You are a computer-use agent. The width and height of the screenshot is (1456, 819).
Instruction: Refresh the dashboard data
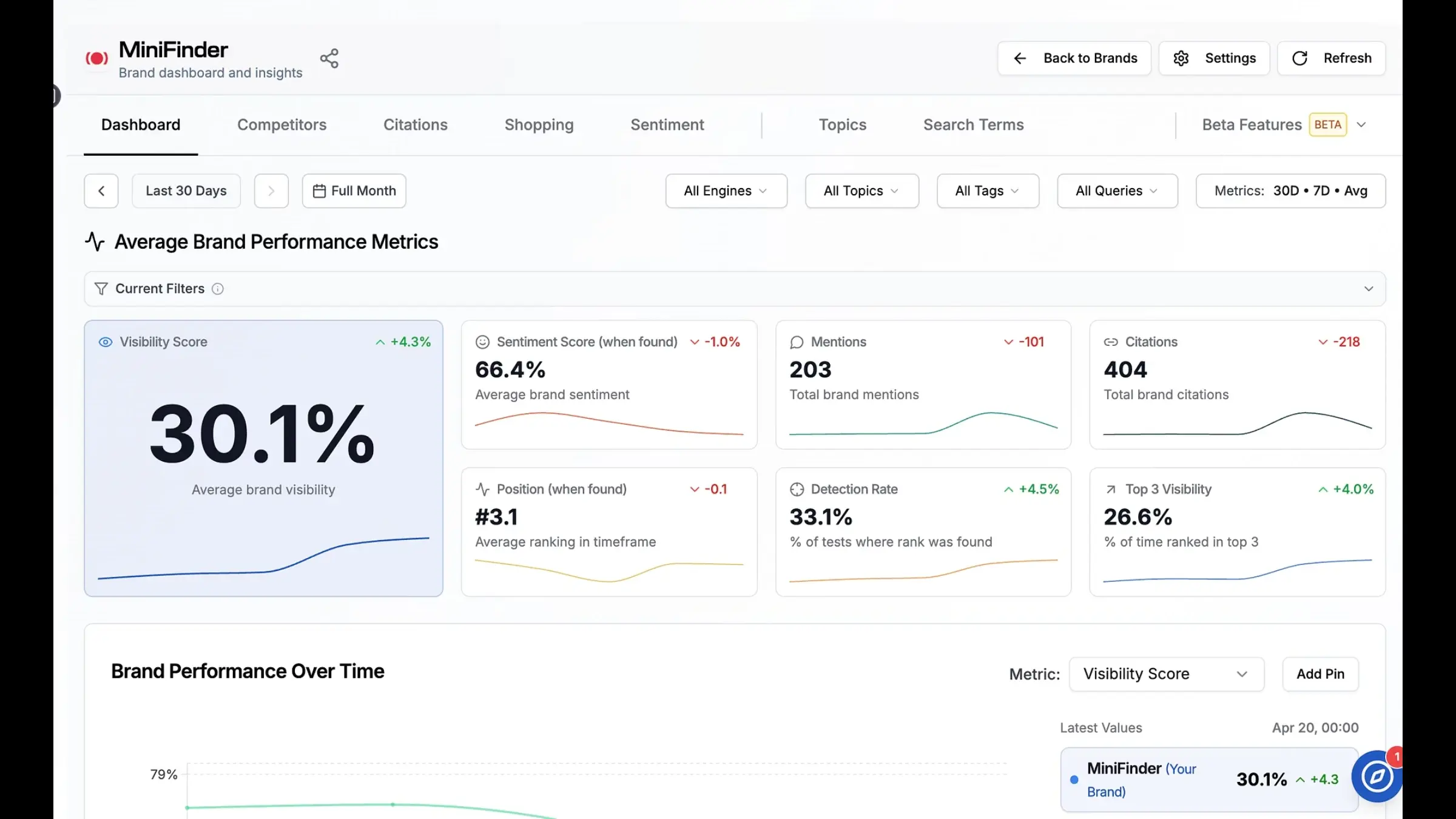click(1332, 58)
